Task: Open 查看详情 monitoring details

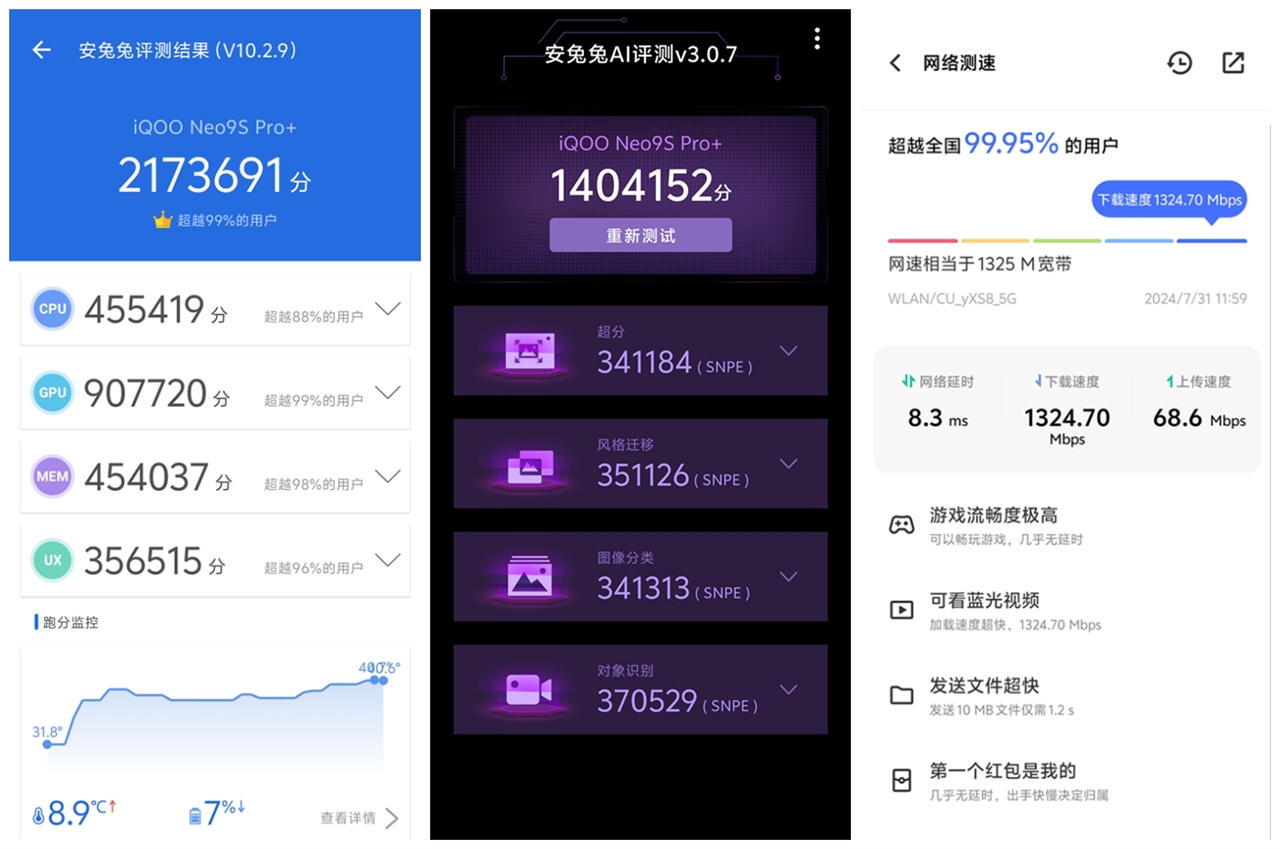Action: pos(359,818)
